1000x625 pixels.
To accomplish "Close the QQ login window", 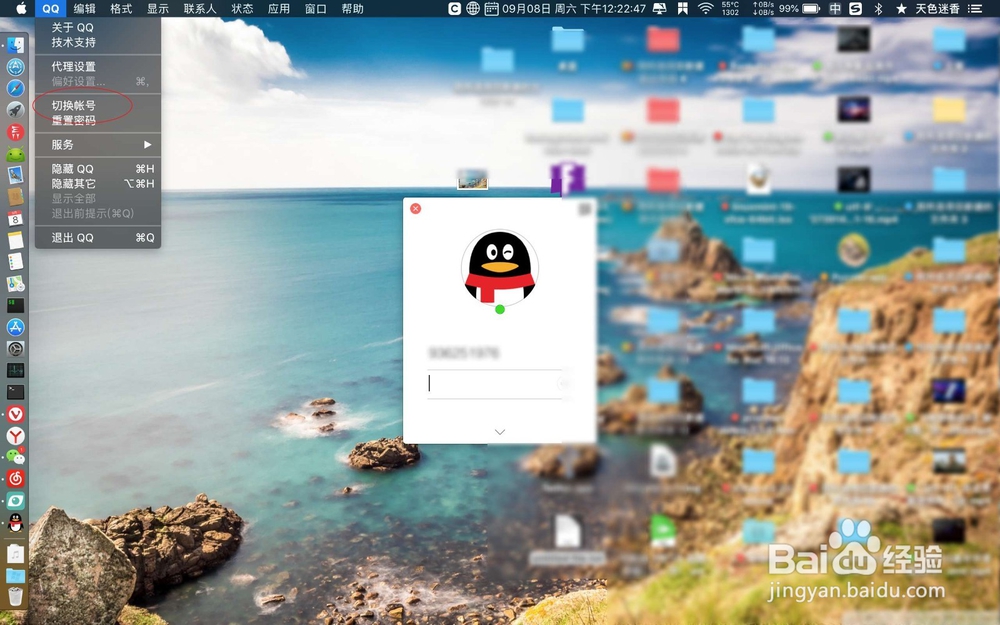I will click(415, 209).
